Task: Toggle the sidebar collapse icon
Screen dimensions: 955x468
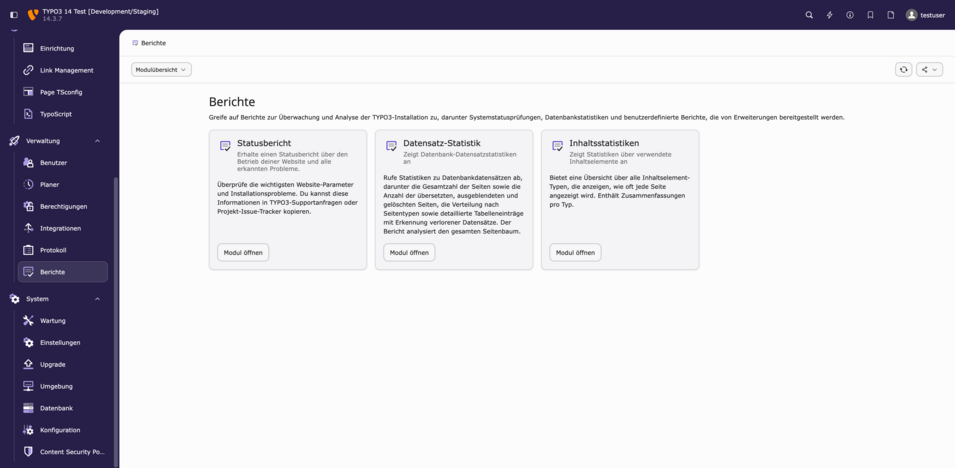Action: (x=14, y=15)
